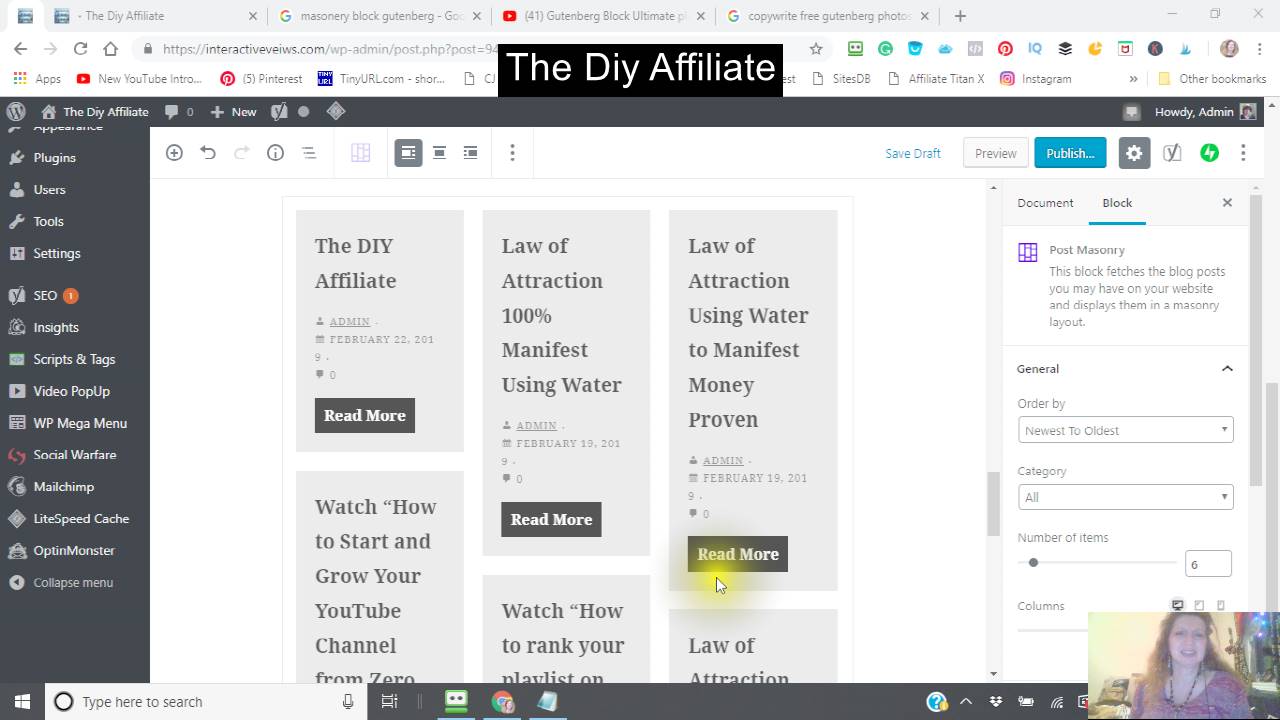Open the Order by dropdown
The width and height of the screenshot is (1280, 720).
[x=1125, y=430]
